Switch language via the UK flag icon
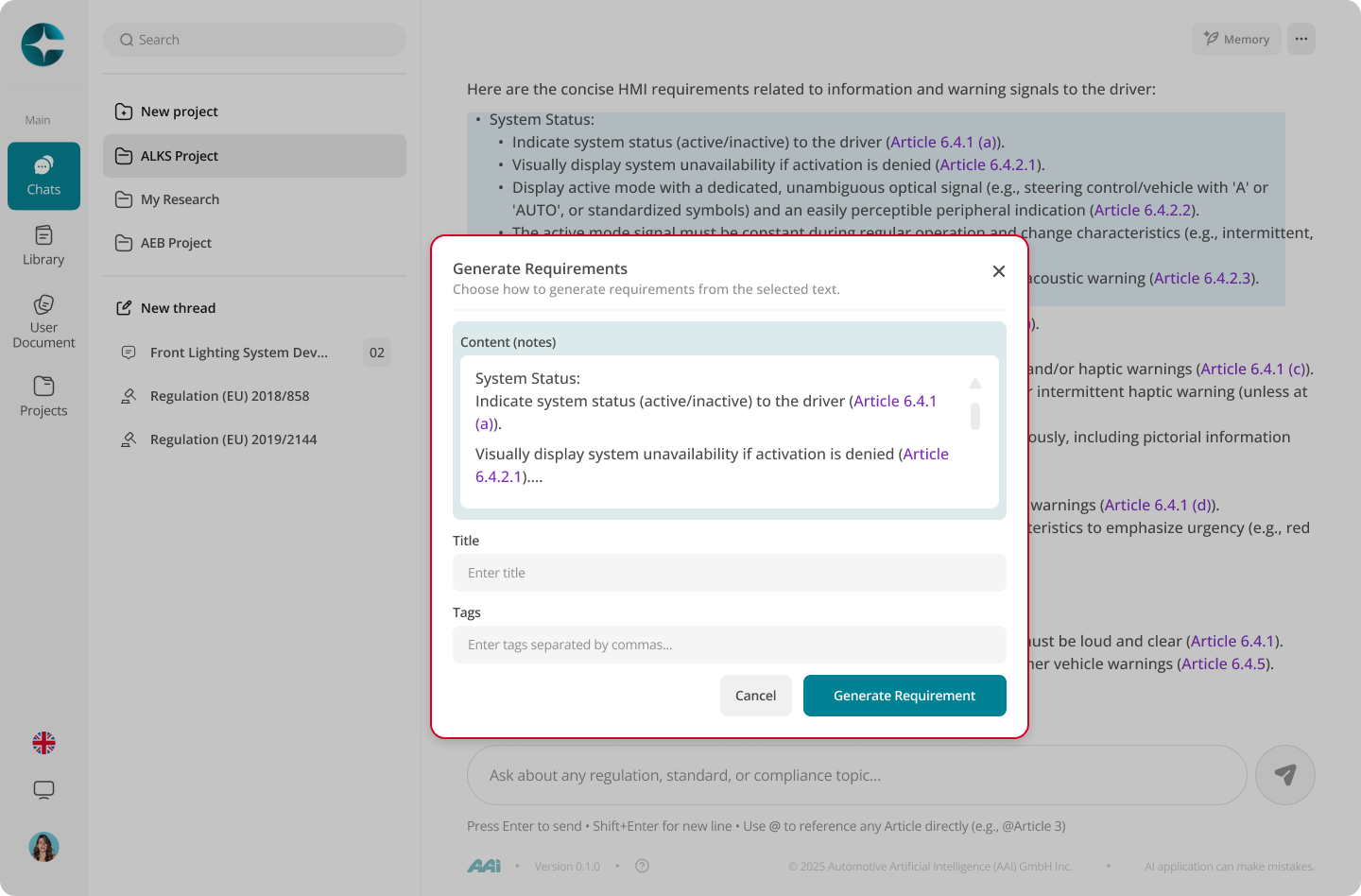This screenshot has width=1361, height=896. [43, 743]
